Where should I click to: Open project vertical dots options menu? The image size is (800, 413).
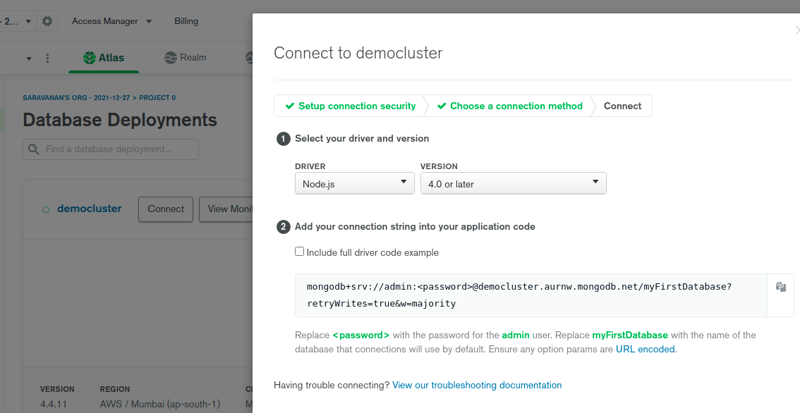(x=47, y=58)
